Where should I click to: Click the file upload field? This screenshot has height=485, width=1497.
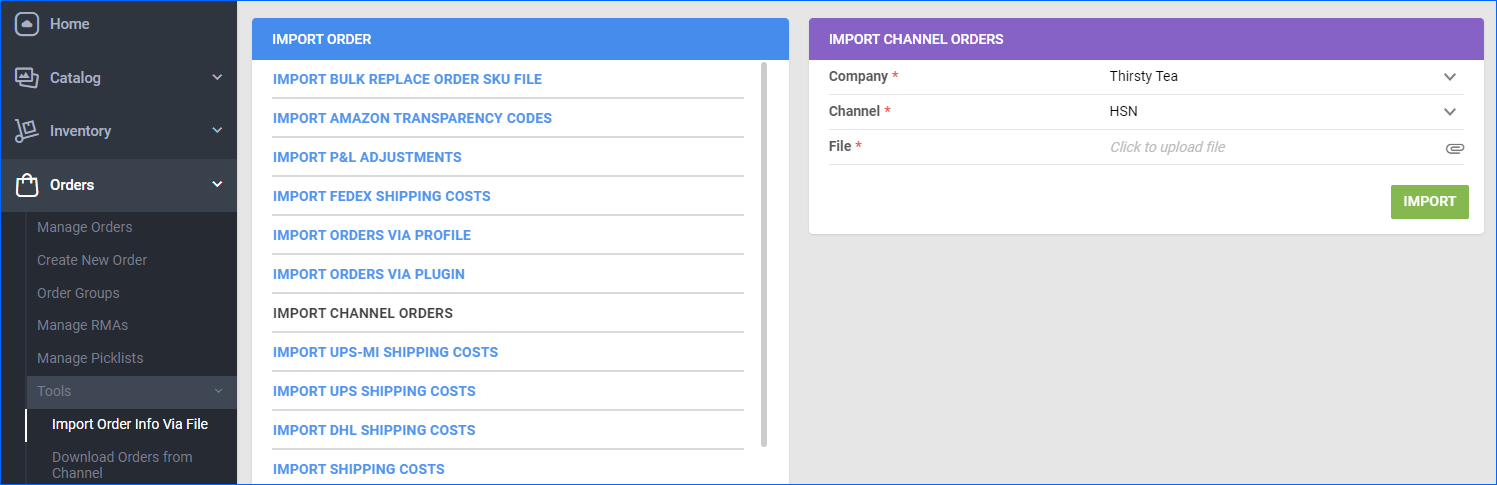1284,147
